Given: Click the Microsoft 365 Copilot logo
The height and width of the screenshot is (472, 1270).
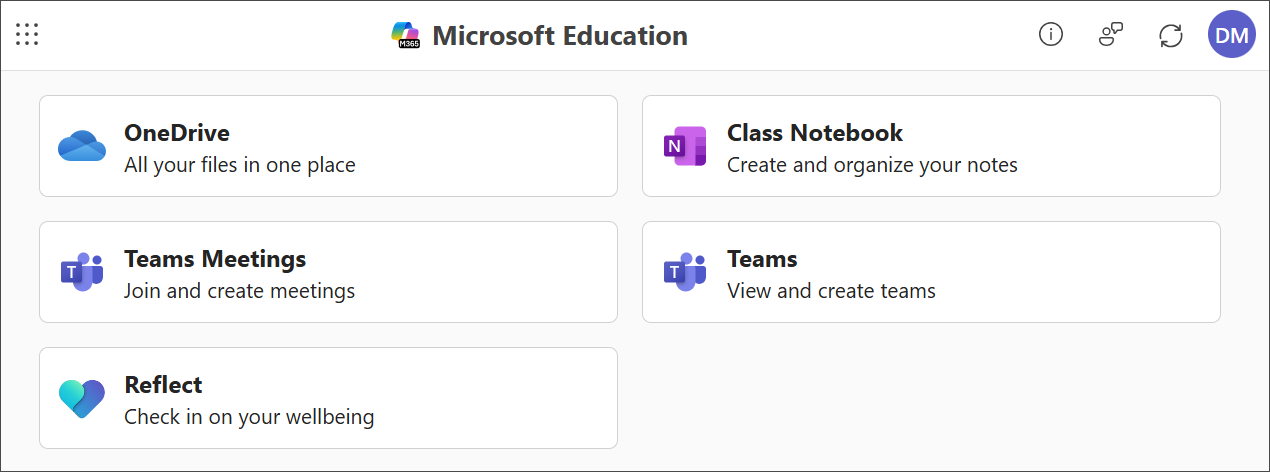Looking at the screenshot, I should pyautogui.click(x=406, y=36).
